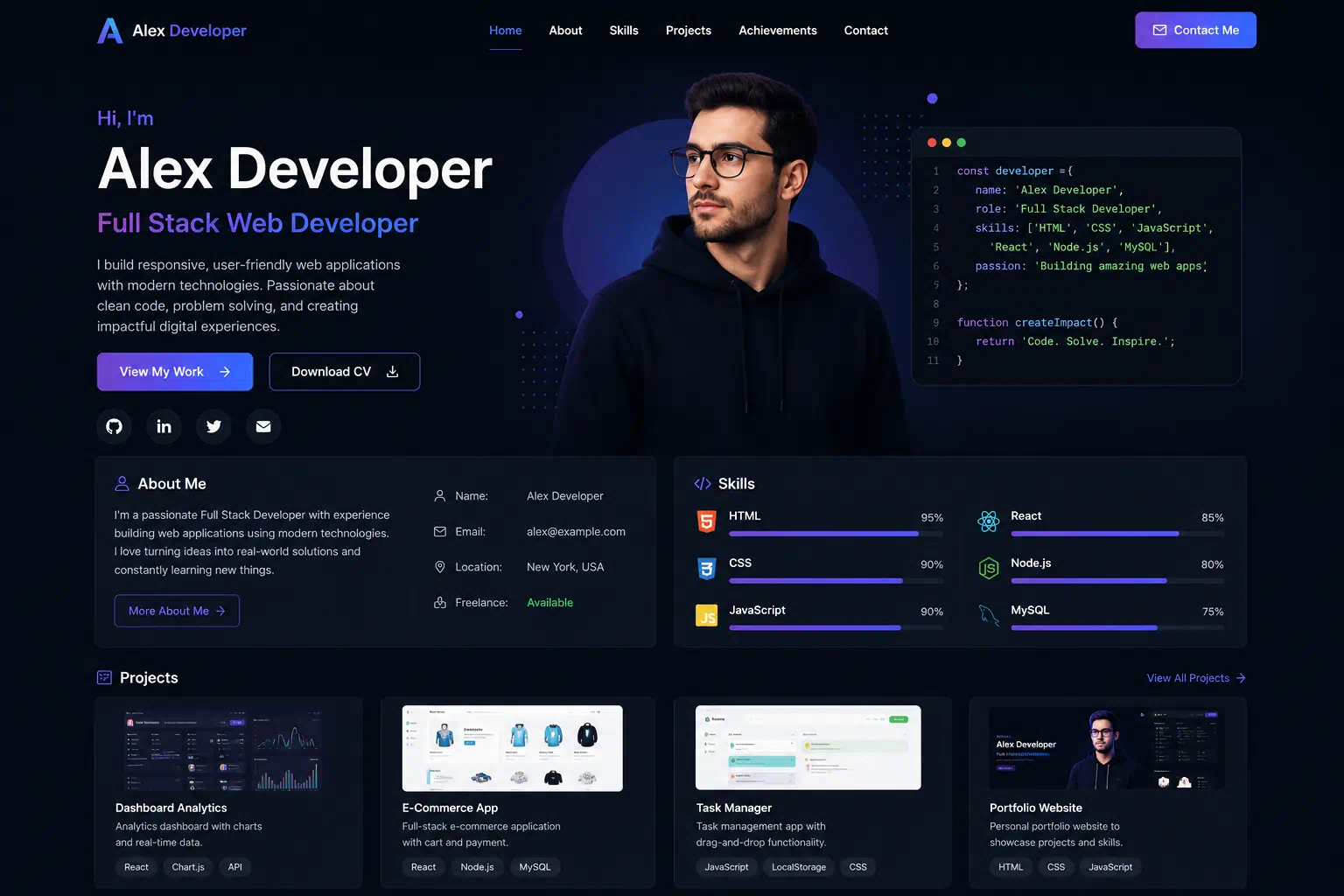This screenshot has width=1344, height=896.
Task: Click the Contact Me button
Action: point(1195,30)
